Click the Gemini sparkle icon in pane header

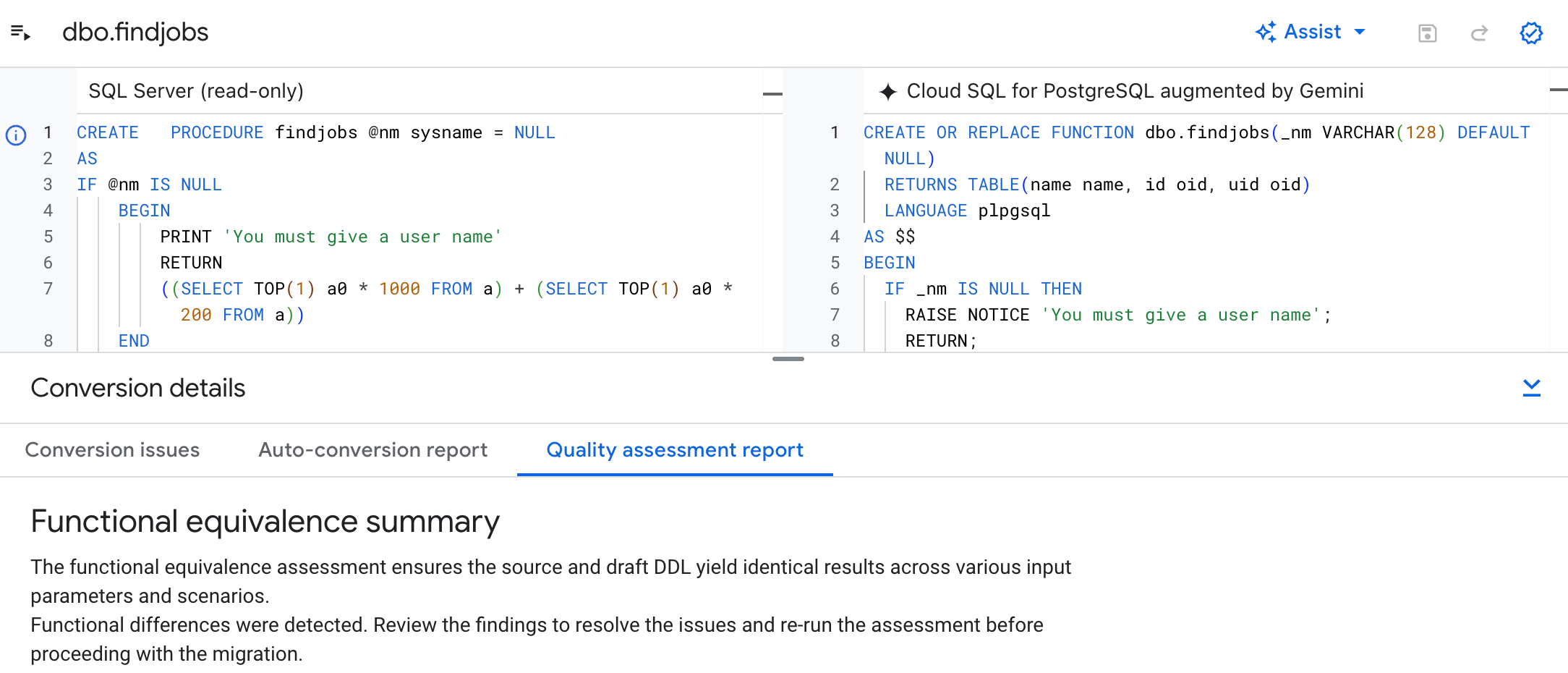[888, 92]
